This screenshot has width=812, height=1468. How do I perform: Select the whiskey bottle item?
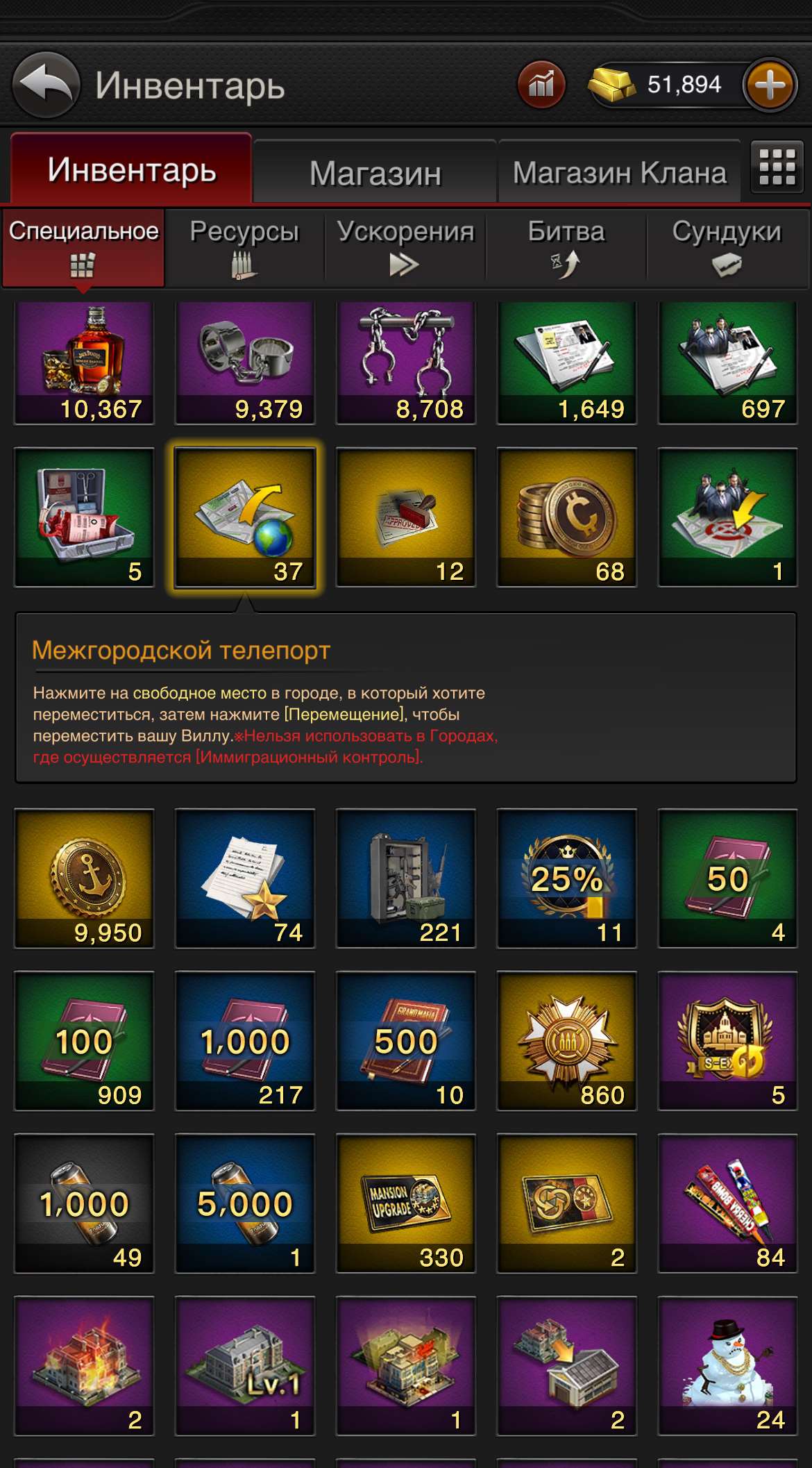click(x=84, y=362)
